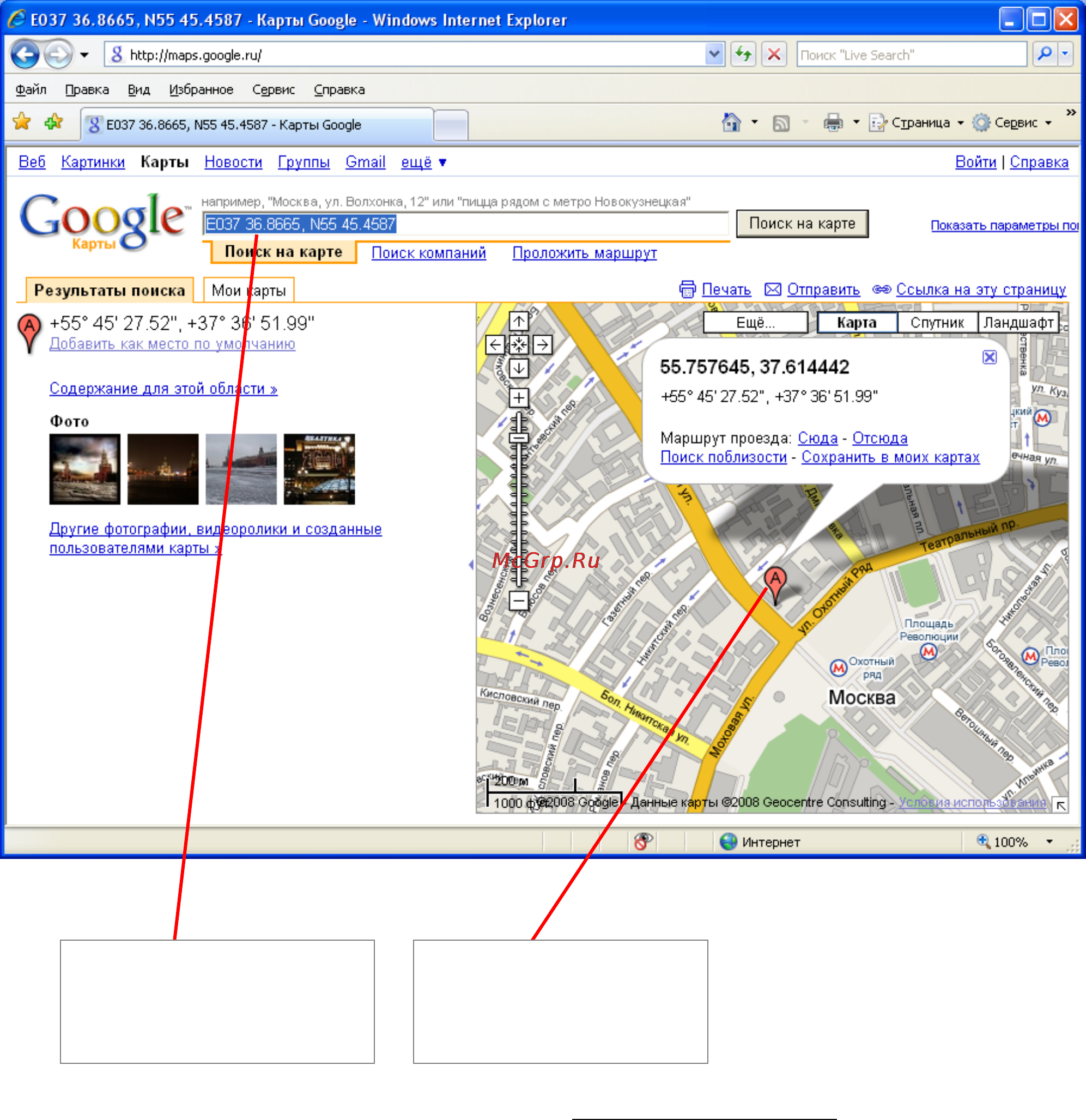Open the Страница toolbar dropdown

pos(917,123)
